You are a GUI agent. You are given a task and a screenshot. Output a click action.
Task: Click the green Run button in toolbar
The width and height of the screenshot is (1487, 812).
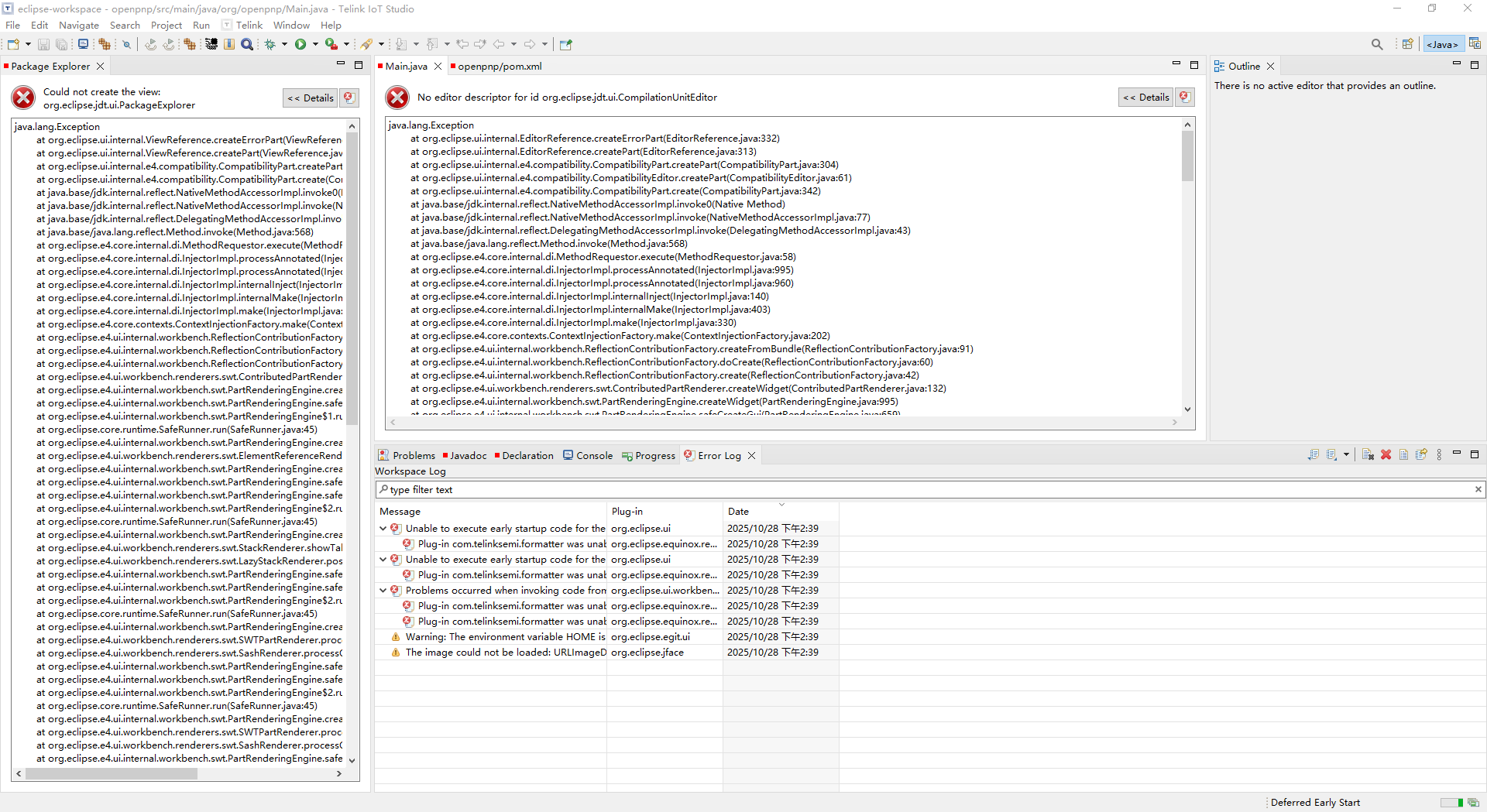[x=300, y=44]
